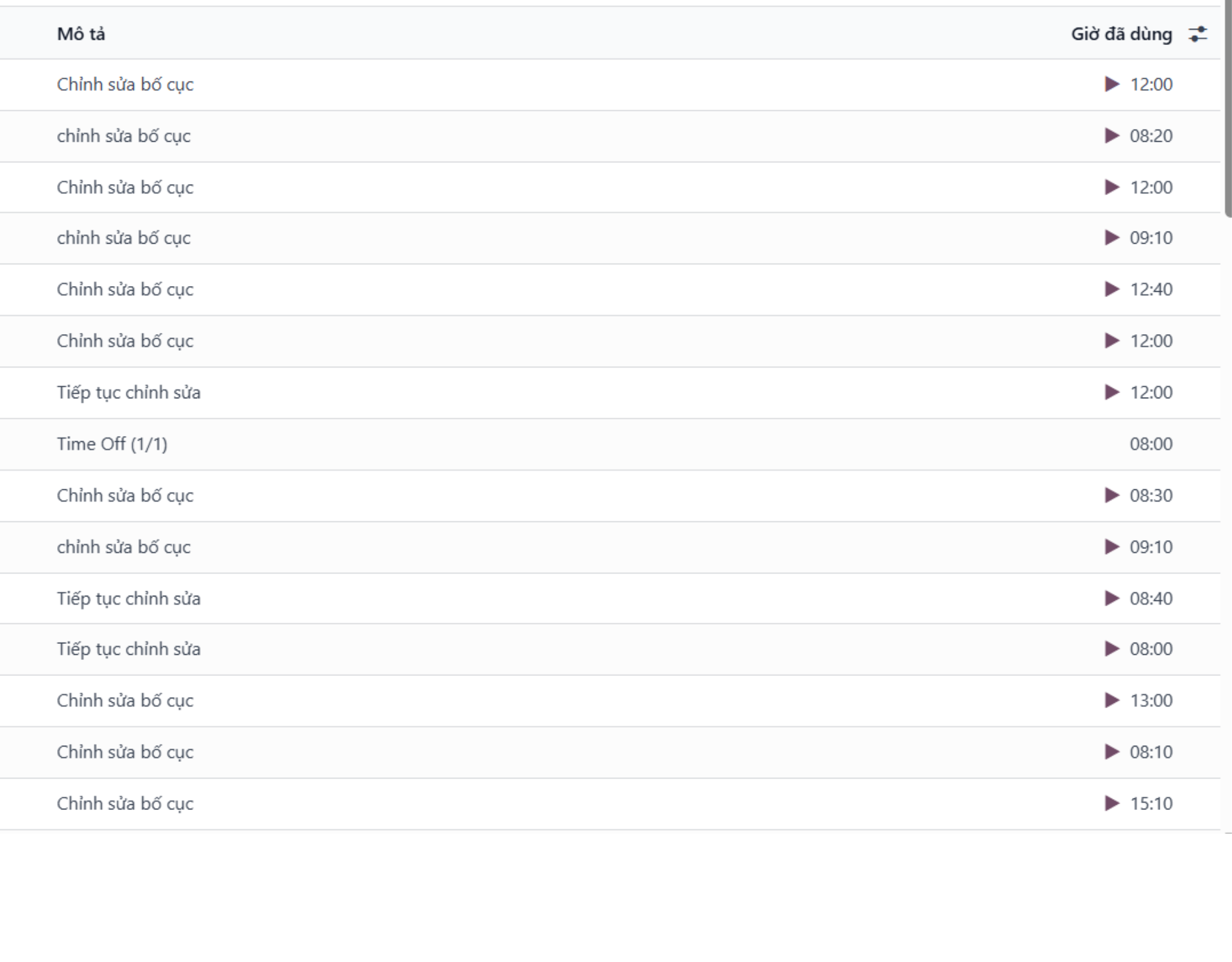1232x962 pixels.
Task: Edit the 13:00 hours value
Action: [x=1151, y=700]
